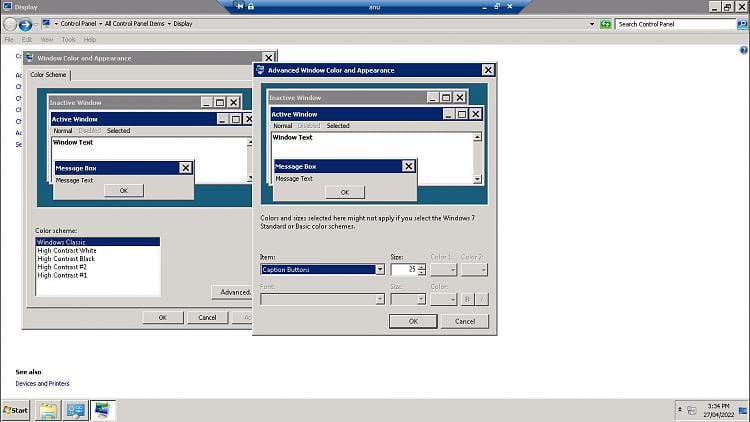Open the File menu
Screen dimensions: 750x422
pos(9,40)
